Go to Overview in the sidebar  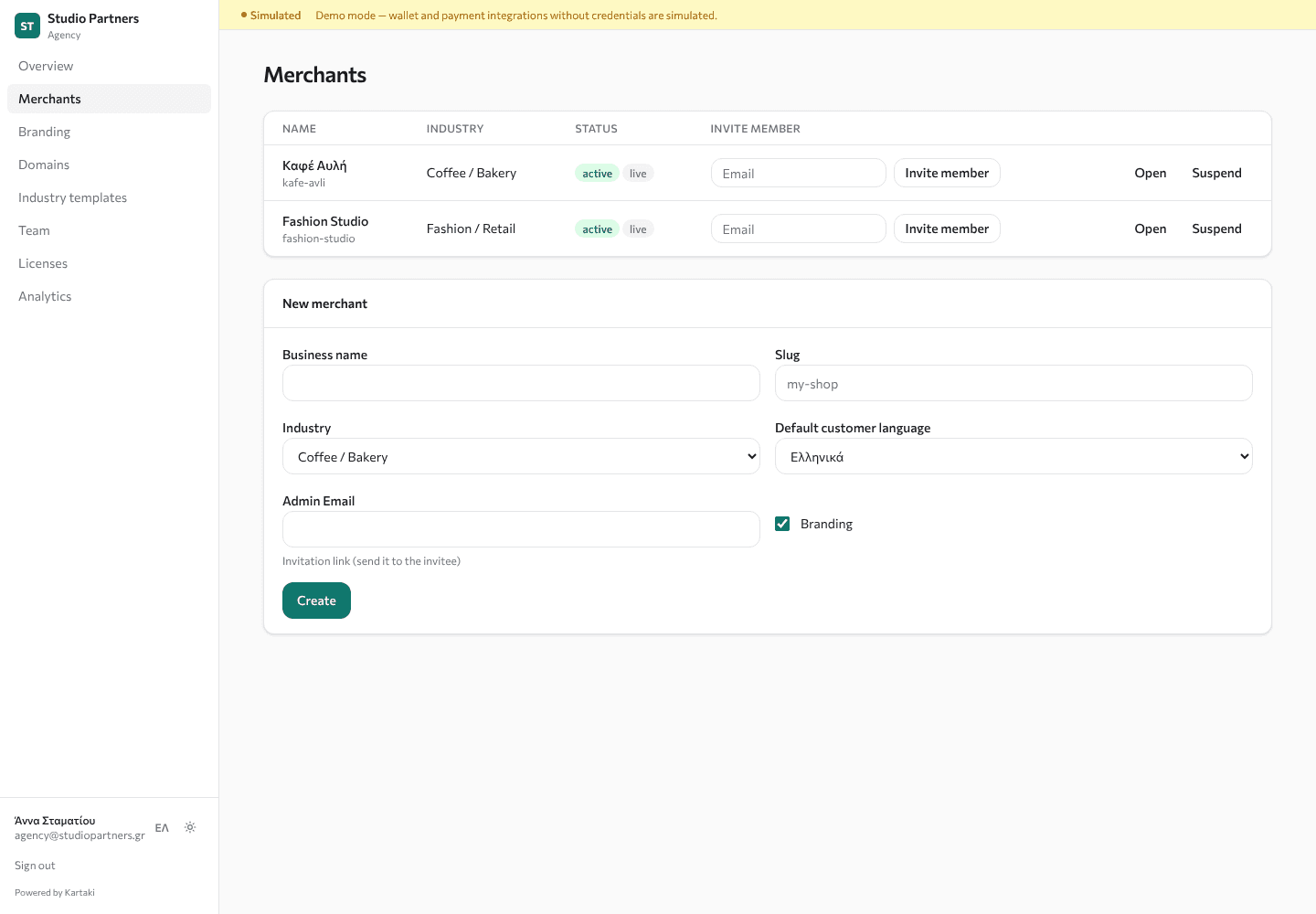[109, 66]
